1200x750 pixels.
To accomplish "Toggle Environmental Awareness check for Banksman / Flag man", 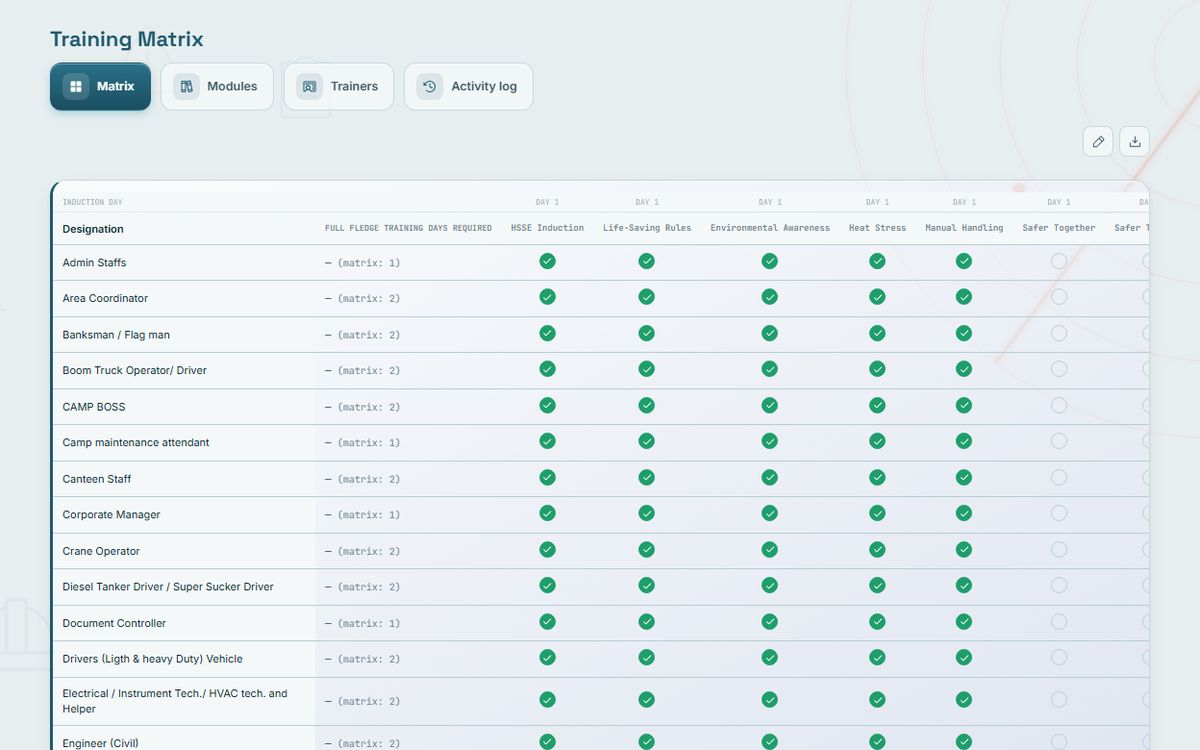I will [769, 333].
